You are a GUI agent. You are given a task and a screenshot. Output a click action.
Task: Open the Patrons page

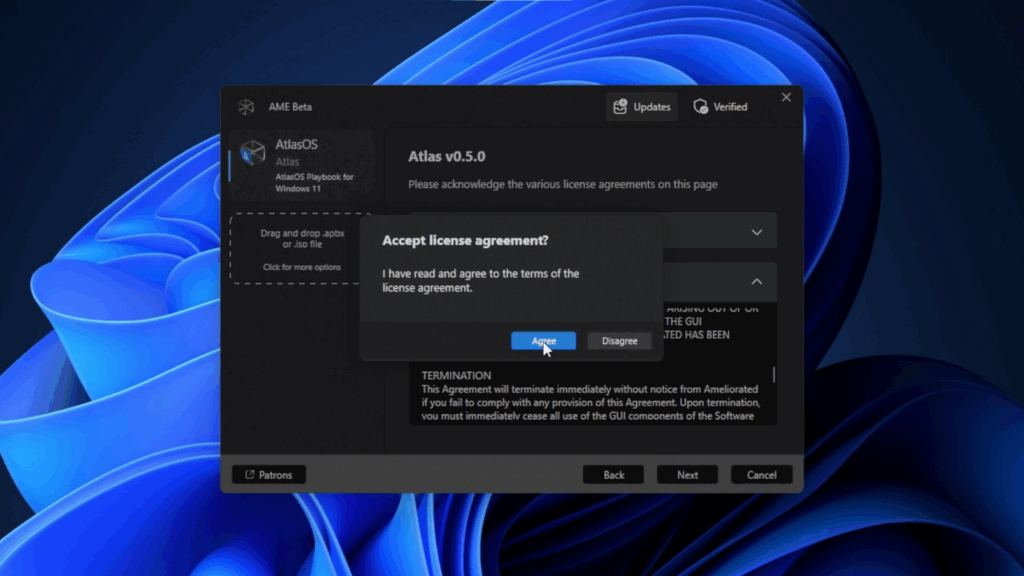point(268,474)
